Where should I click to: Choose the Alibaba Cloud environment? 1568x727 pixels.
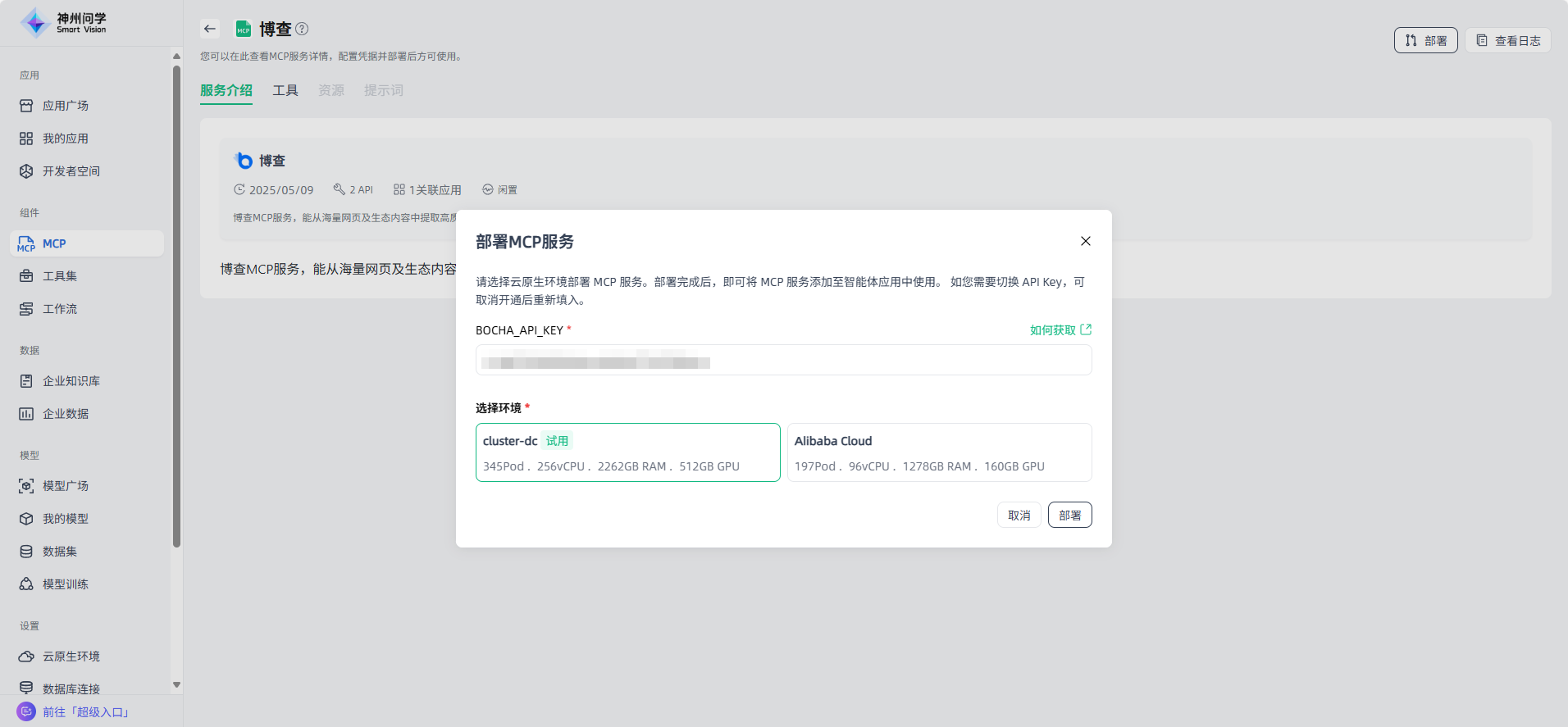point(939,452)
